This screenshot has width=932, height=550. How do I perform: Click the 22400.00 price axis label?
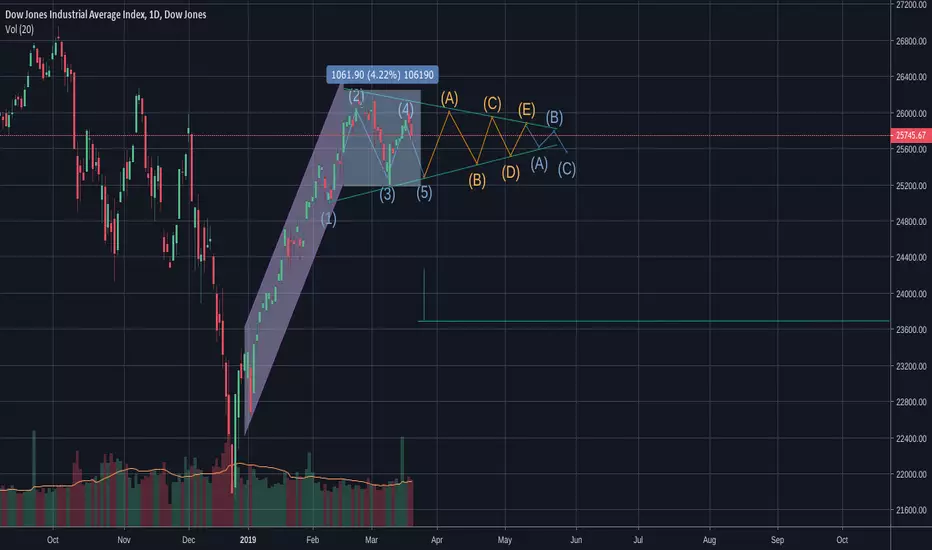coord(911,438)
